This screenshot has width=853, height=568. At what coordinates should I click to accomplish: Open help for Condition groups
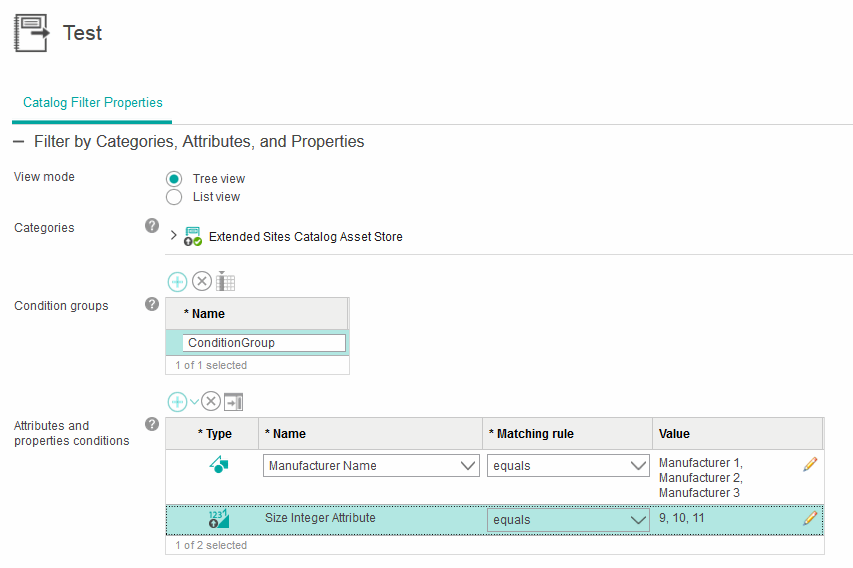click(152, 304)
